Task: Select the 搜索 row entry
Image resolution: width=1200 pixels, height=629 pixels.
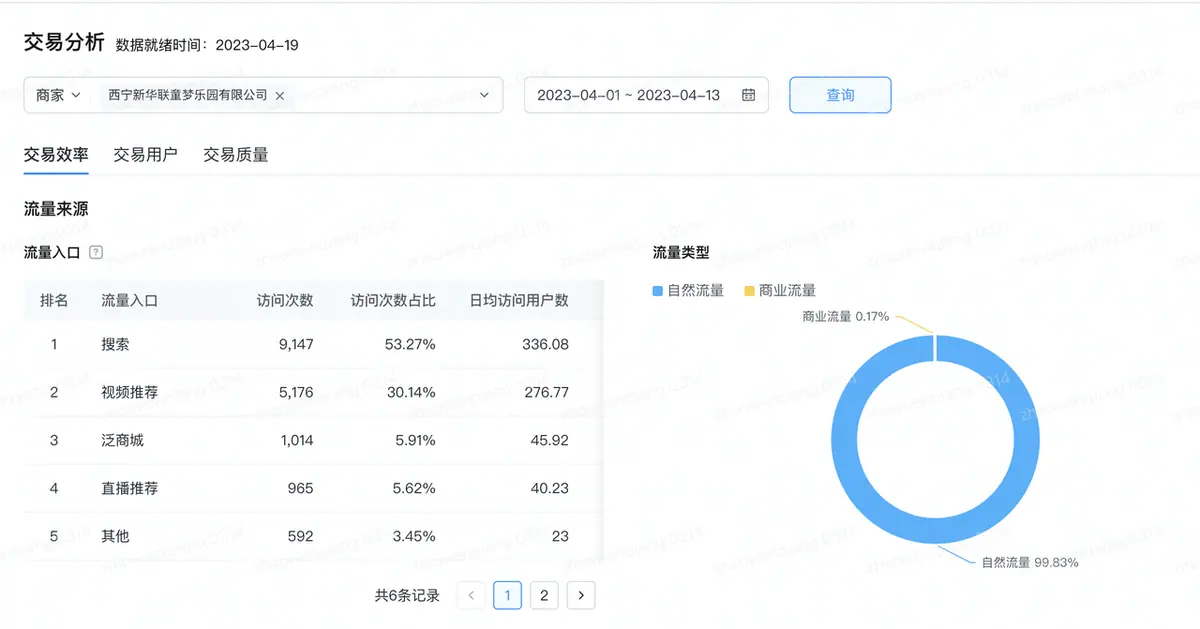Action: pyautogui.click(x=115, y=344)
